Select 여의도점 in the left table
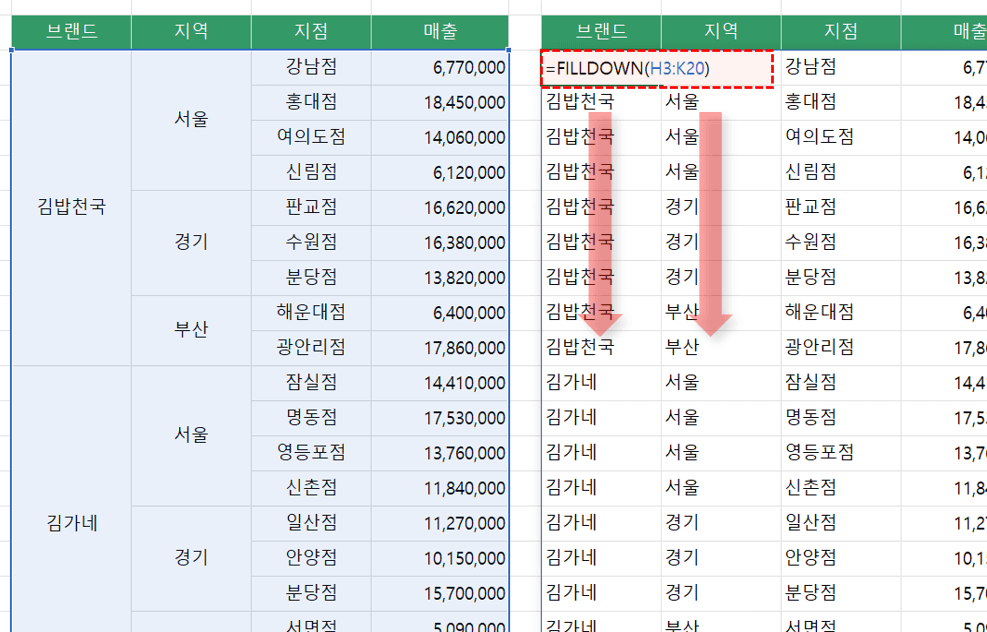The height and width of the screenshot is (632, 987). [311, 137]
